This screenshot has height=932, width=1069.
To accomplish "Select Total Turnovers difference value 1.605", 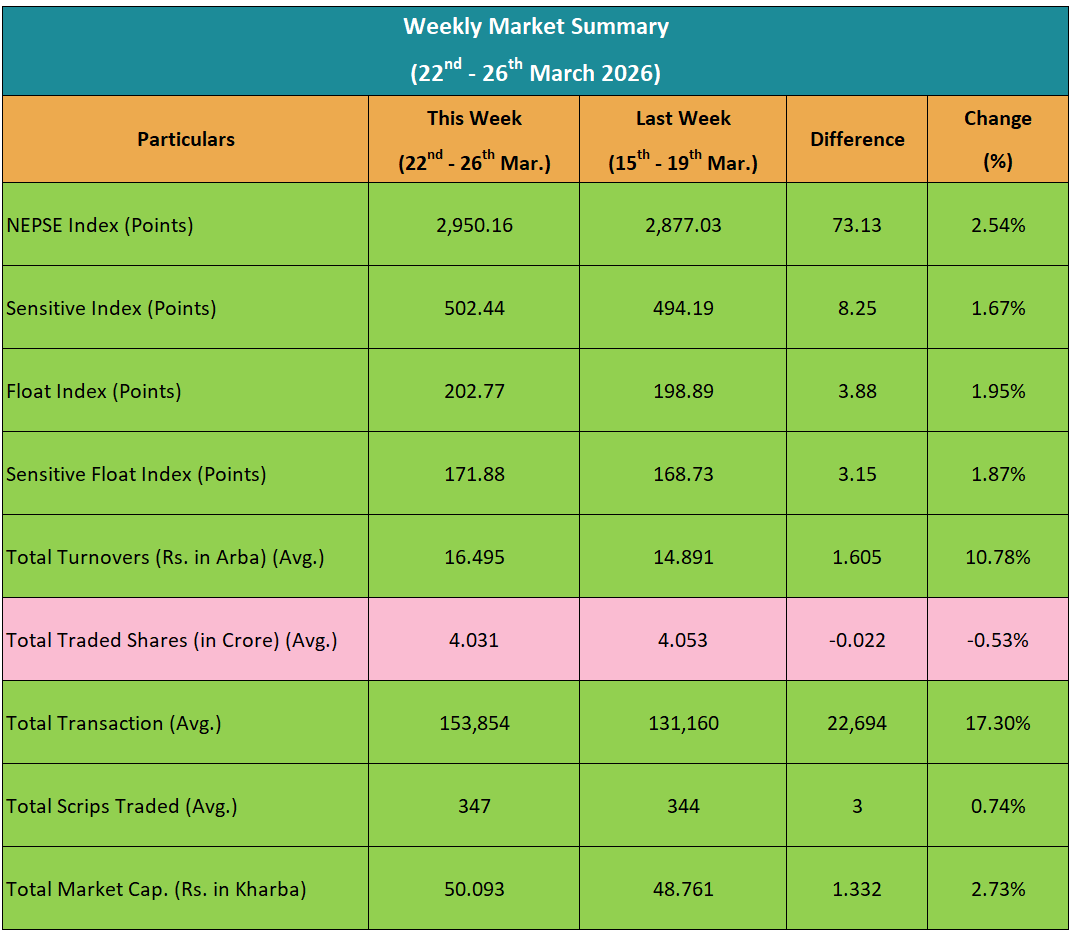I will pos(857,557).
